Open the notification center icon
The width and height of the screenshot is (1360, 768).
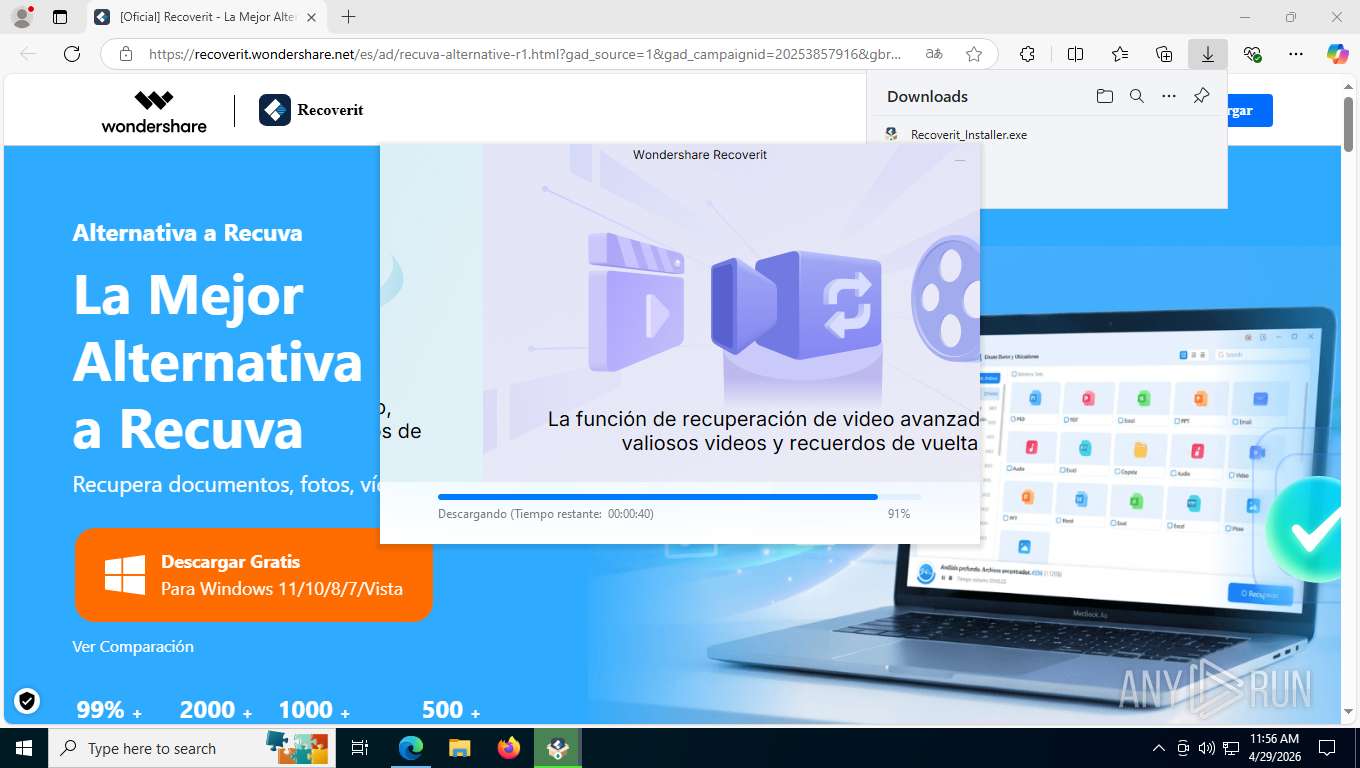(x=1327, y=748)
